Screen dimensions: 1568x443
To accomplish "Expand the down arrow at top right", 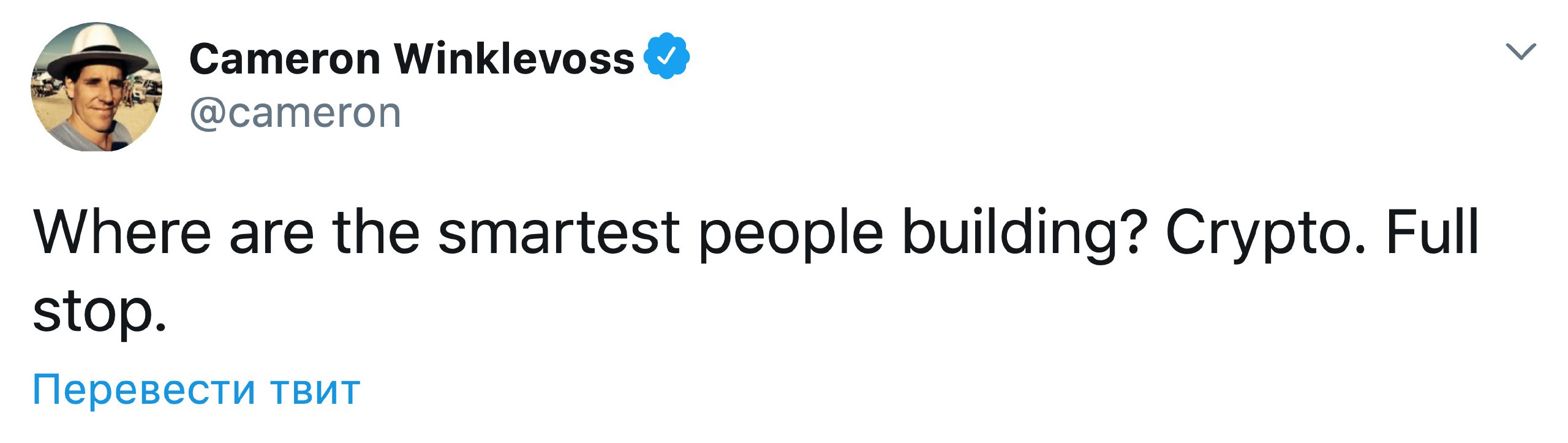I will pyautogui.click(x=1521, y=51).
